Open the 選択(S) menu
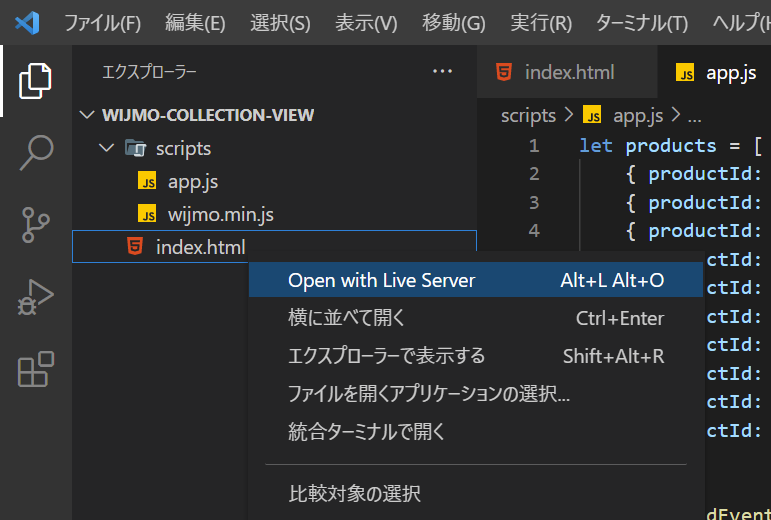 280,23
